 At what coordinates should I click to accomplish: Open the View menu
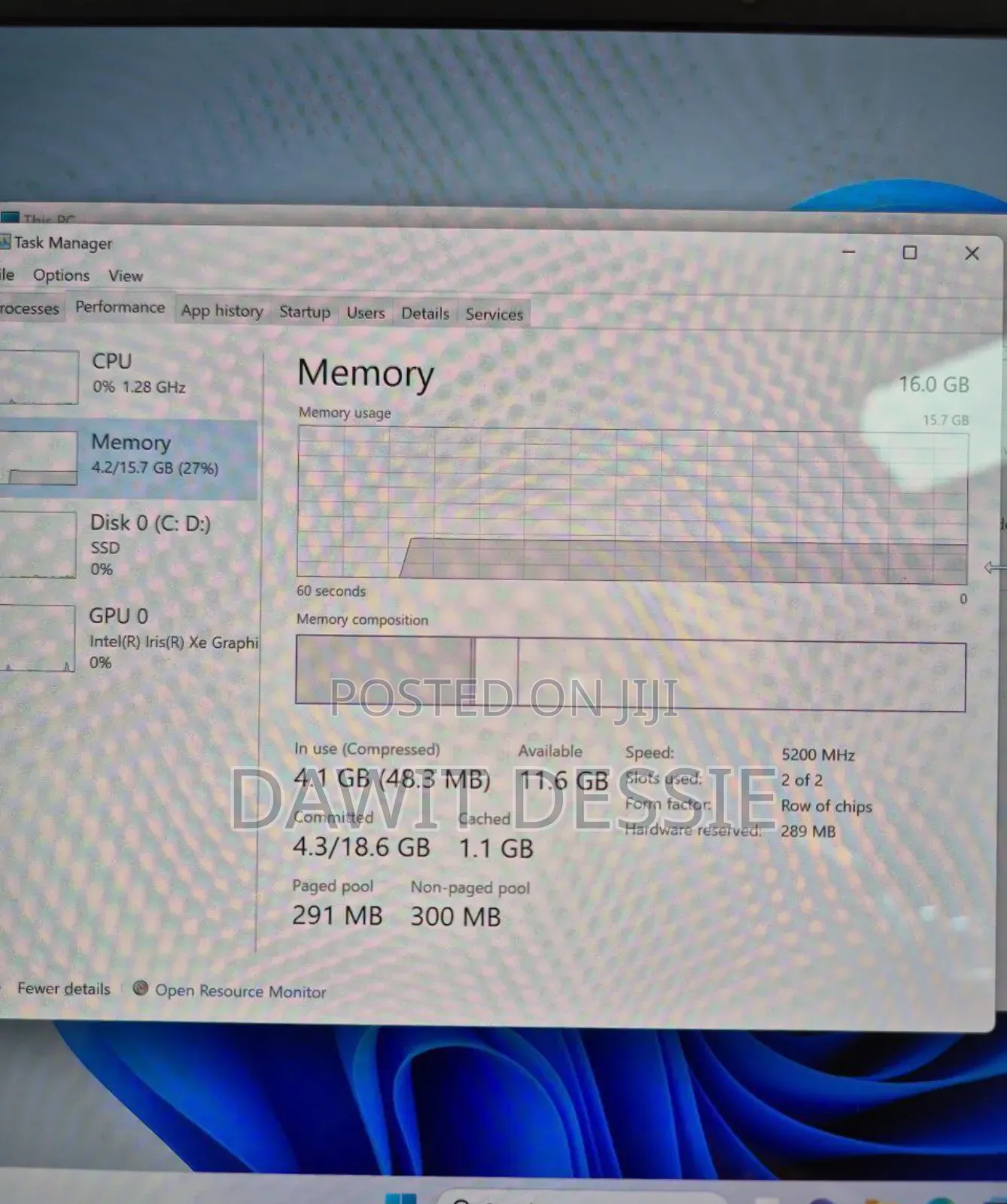point(125,276)
